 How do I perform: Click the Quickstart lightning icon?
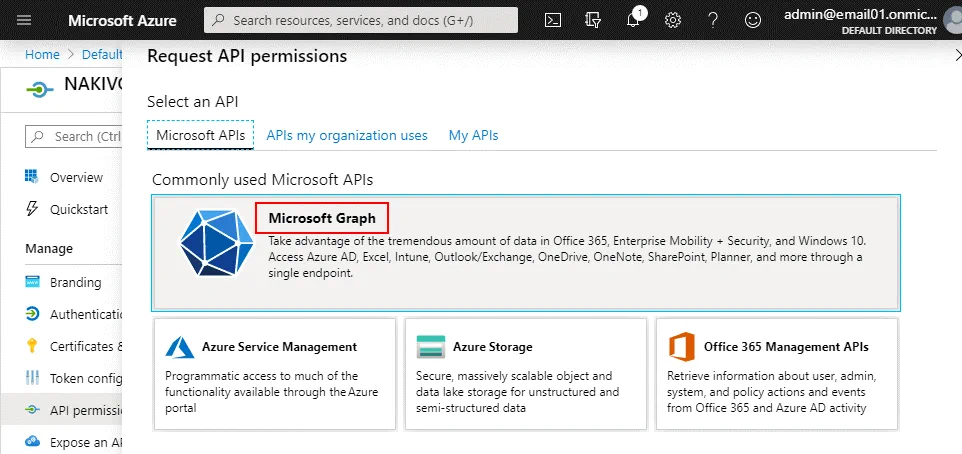tap(31, 209)
